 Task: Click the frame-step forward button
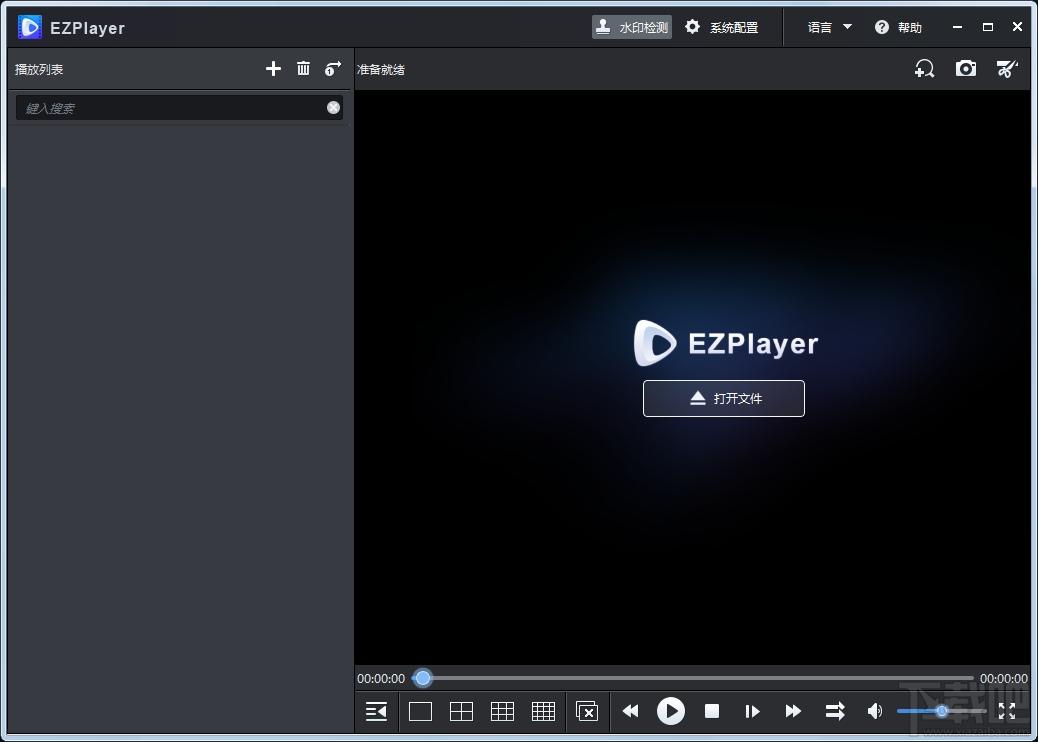(x=753, y=712)
